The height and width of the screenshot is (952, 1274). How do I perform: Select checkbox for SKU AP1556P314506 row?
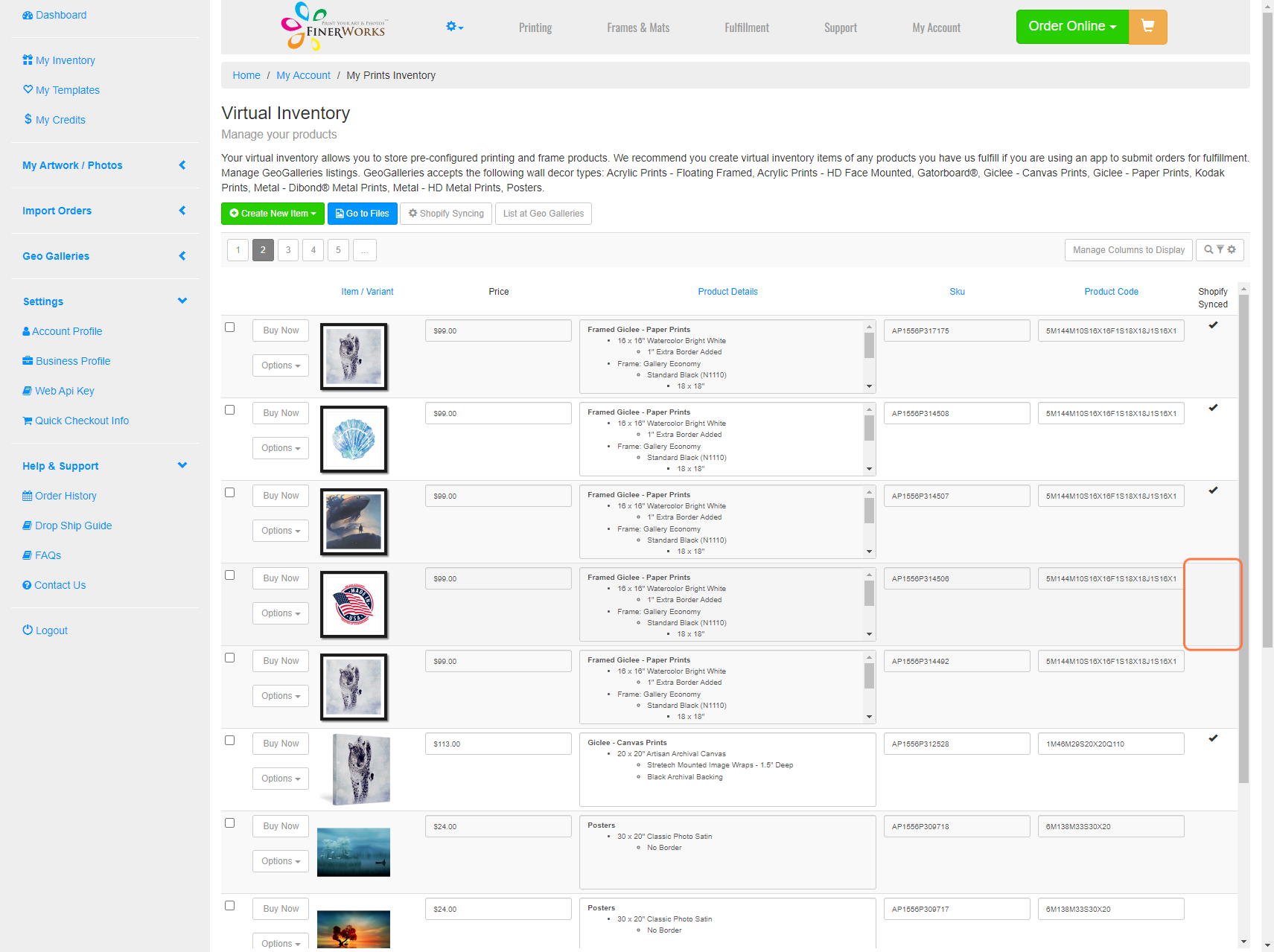pyautogui.click(x=230, y=575)
